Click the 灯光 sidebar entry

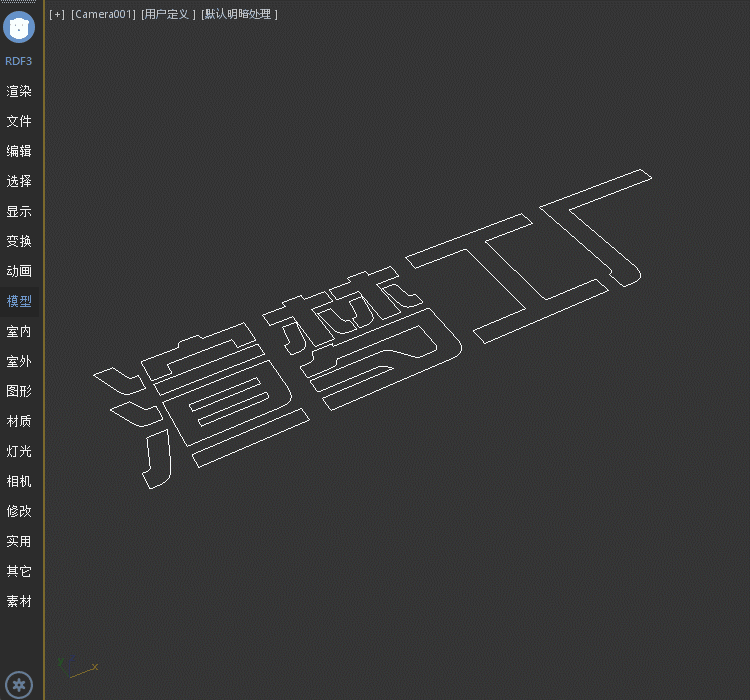pyautogui.click(x=19, y=451)
